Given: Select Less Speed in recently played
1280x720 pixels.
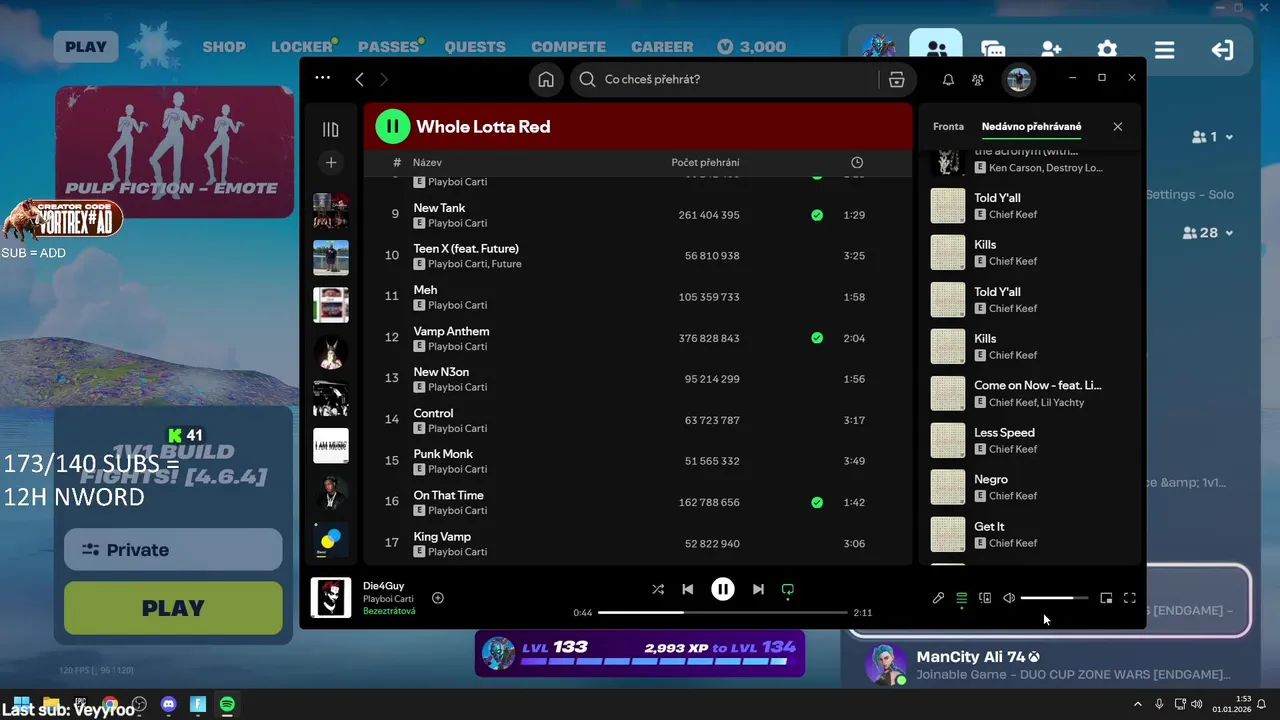Looking at the screenshot, I should click(x=1030, y=440).
